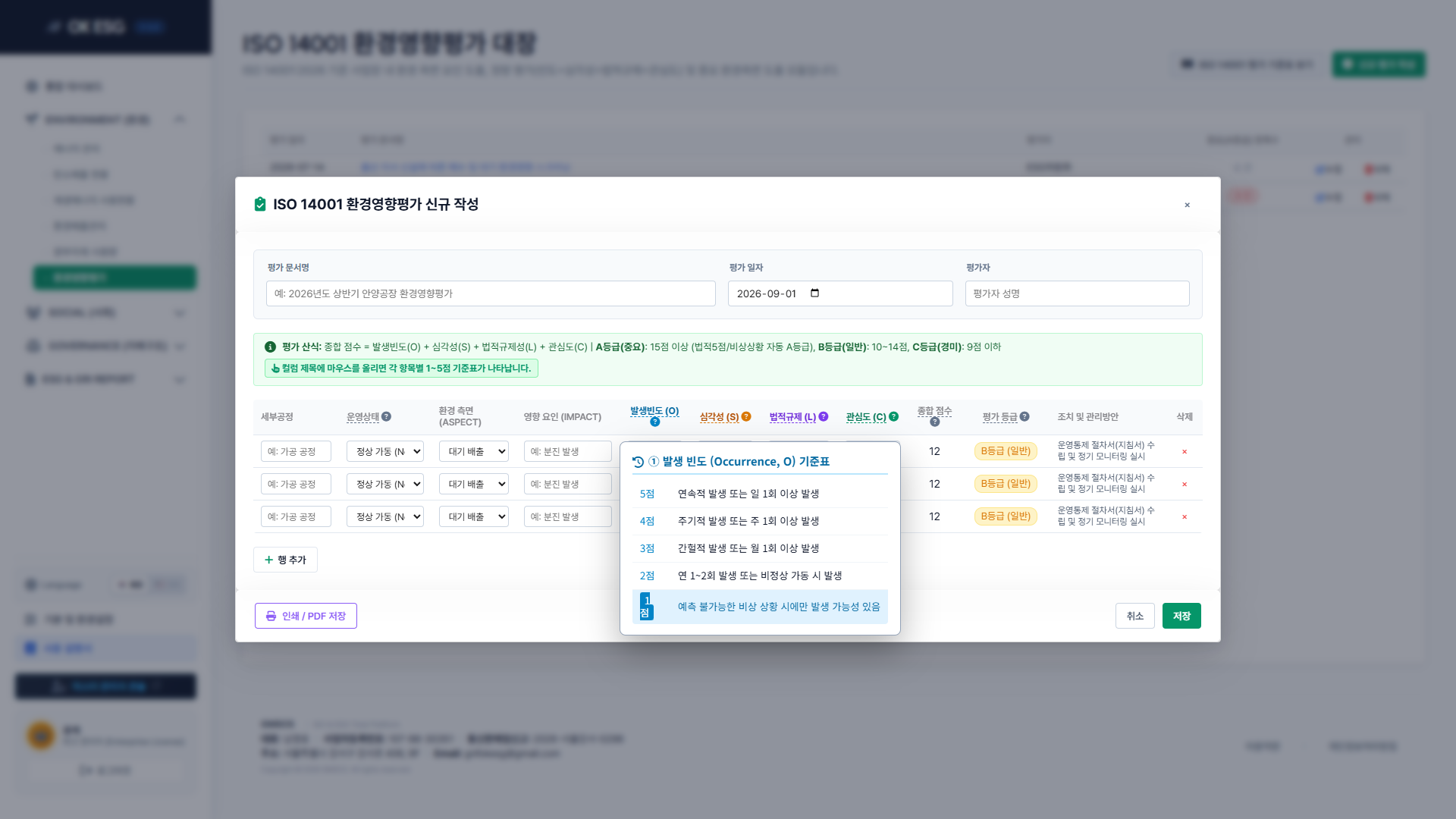Click 영향 요인 input in the second row

(x=568, y=484)
